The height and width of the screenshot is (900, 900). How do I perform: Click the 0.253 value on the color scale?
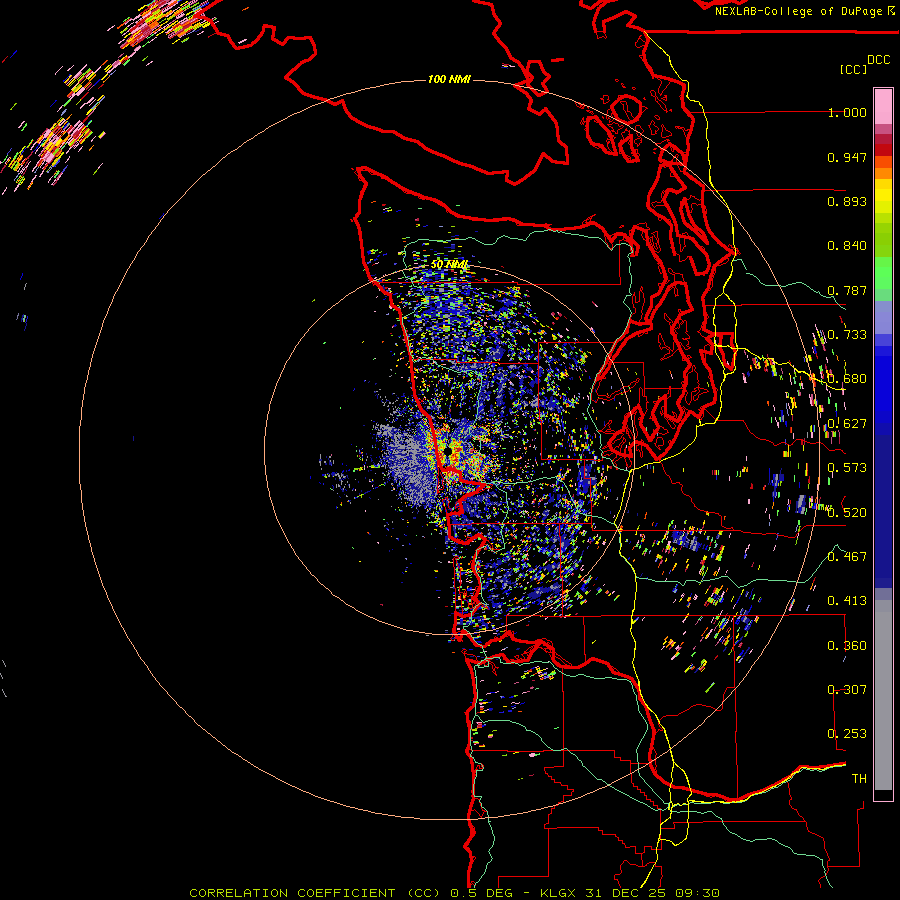click(847, 734)
